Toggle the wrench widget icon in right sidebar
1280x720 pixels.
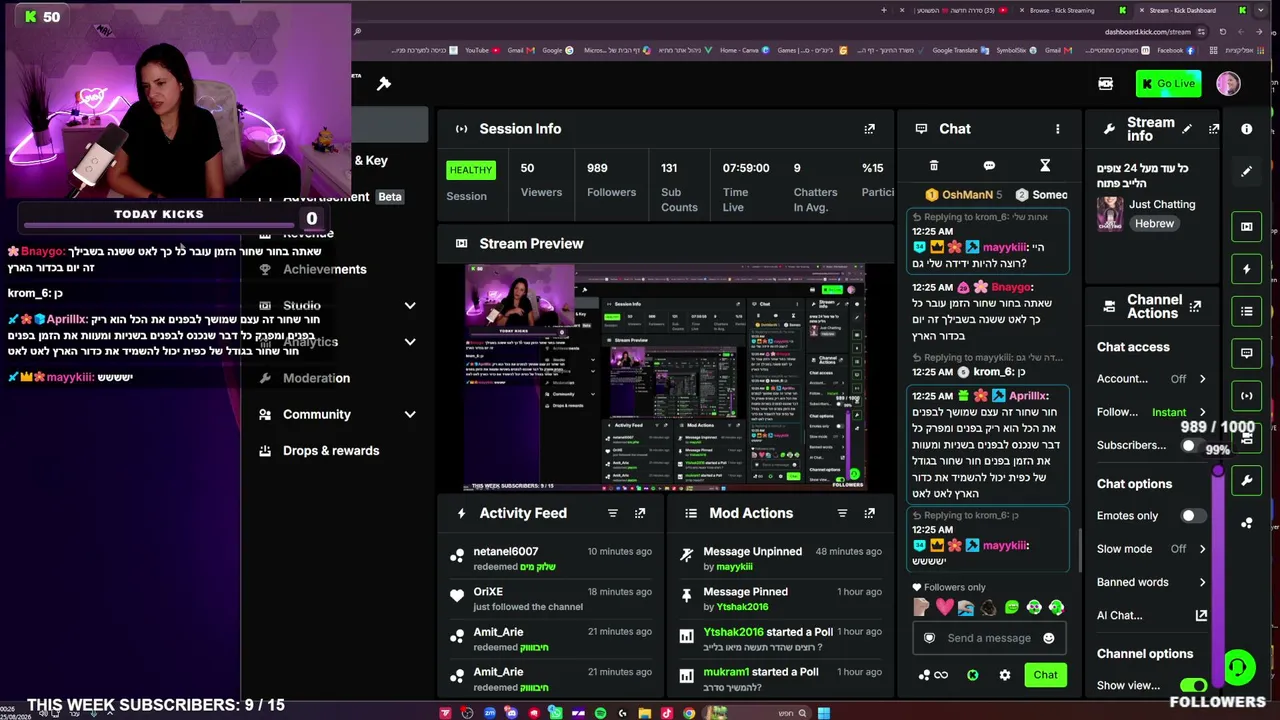[x=1246, y=481]
